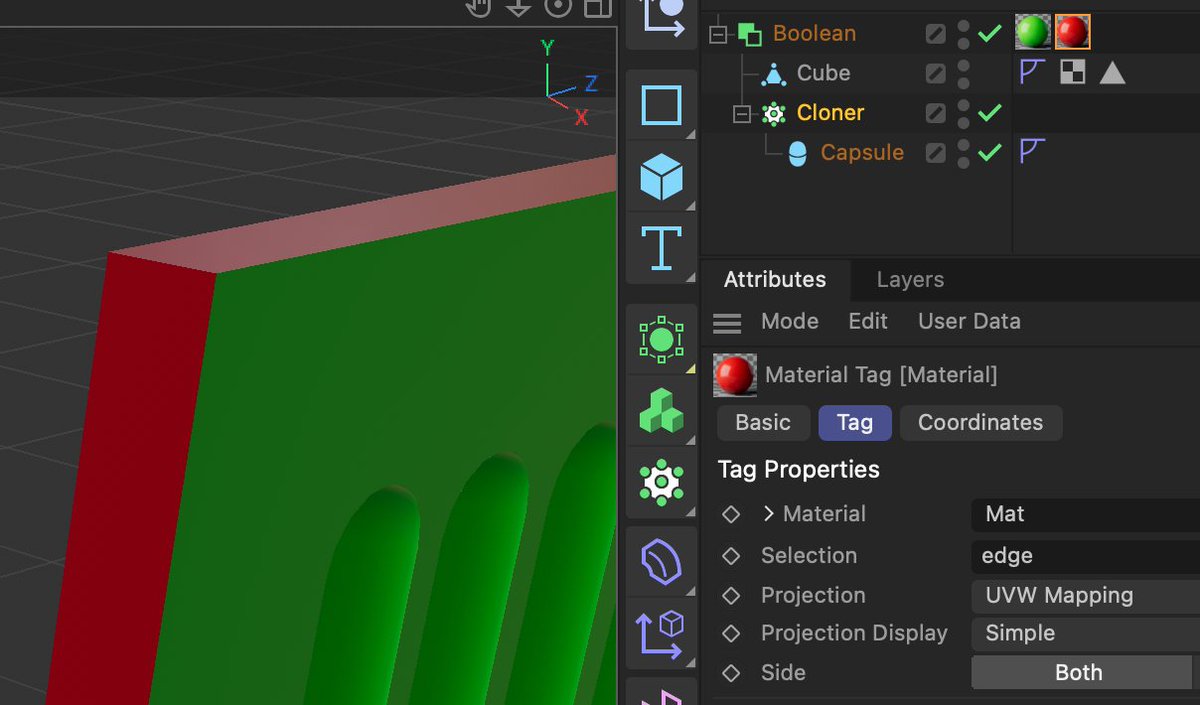The width and height of the screenshot is (1200, 705).
Task: Add a Cube primitive from the palette
Action: [x=662, y=178]
